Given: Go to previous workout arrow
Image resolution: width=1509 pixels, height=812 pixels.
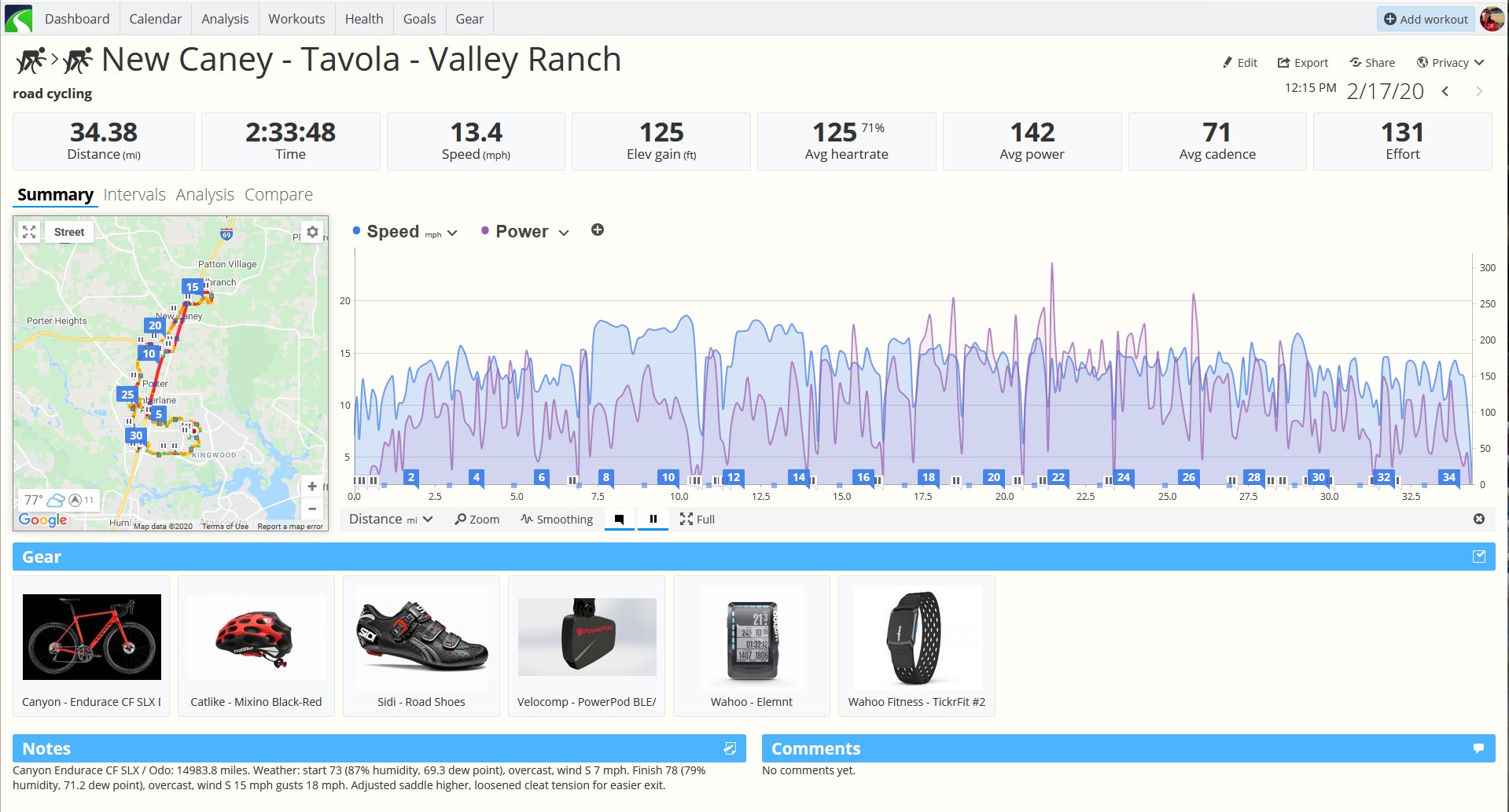Looking at the screenshot, I should (x=1445, y=91).
